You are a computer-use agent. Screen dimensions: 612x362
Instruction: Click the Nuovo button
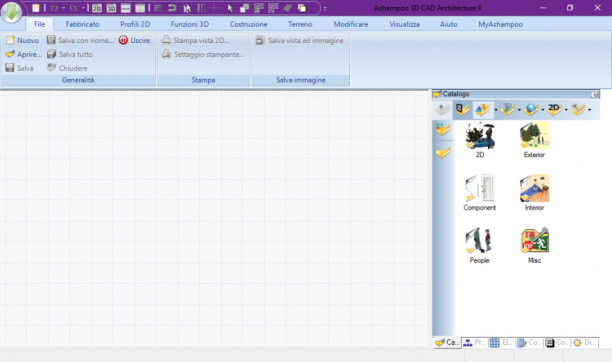22,40
